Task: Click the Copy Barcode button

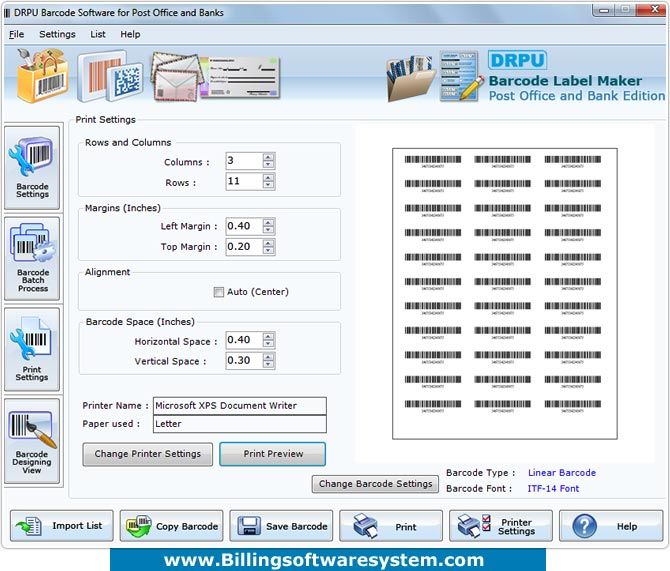Action: [171, 526]
